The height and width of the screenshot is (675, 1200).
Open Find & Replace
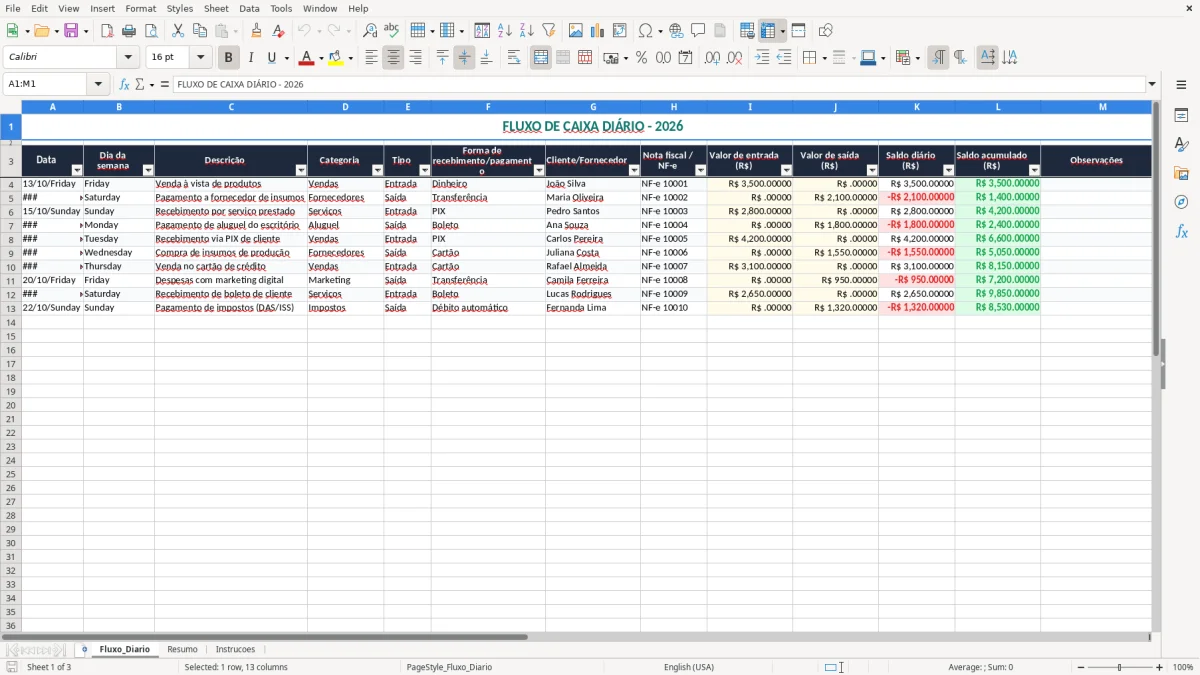point(370,31)
